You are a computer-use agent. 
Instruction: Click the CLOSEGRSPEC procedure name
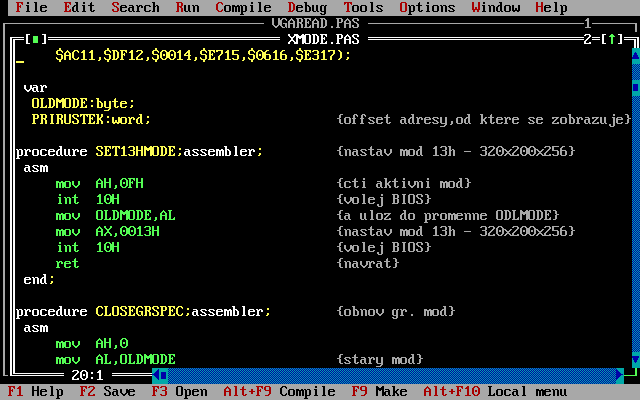click(x=140, y=311)
